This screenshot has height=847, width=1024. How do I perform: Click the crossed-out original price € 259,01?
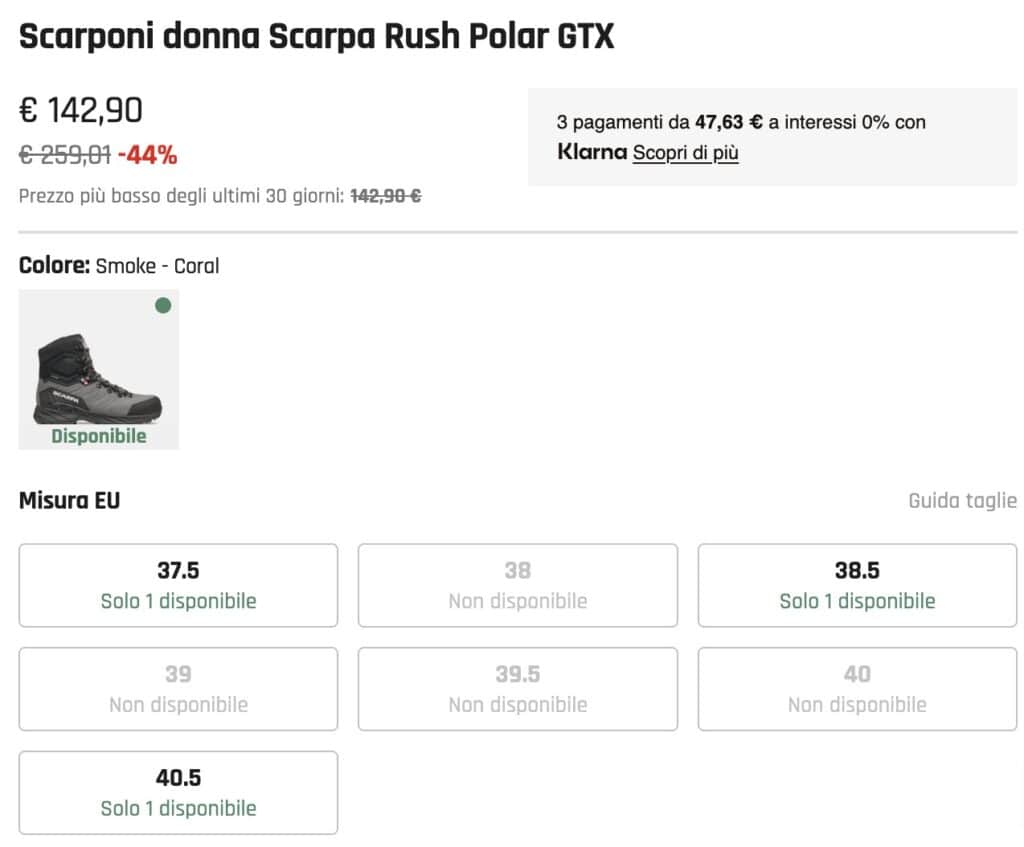coord(62,156)
